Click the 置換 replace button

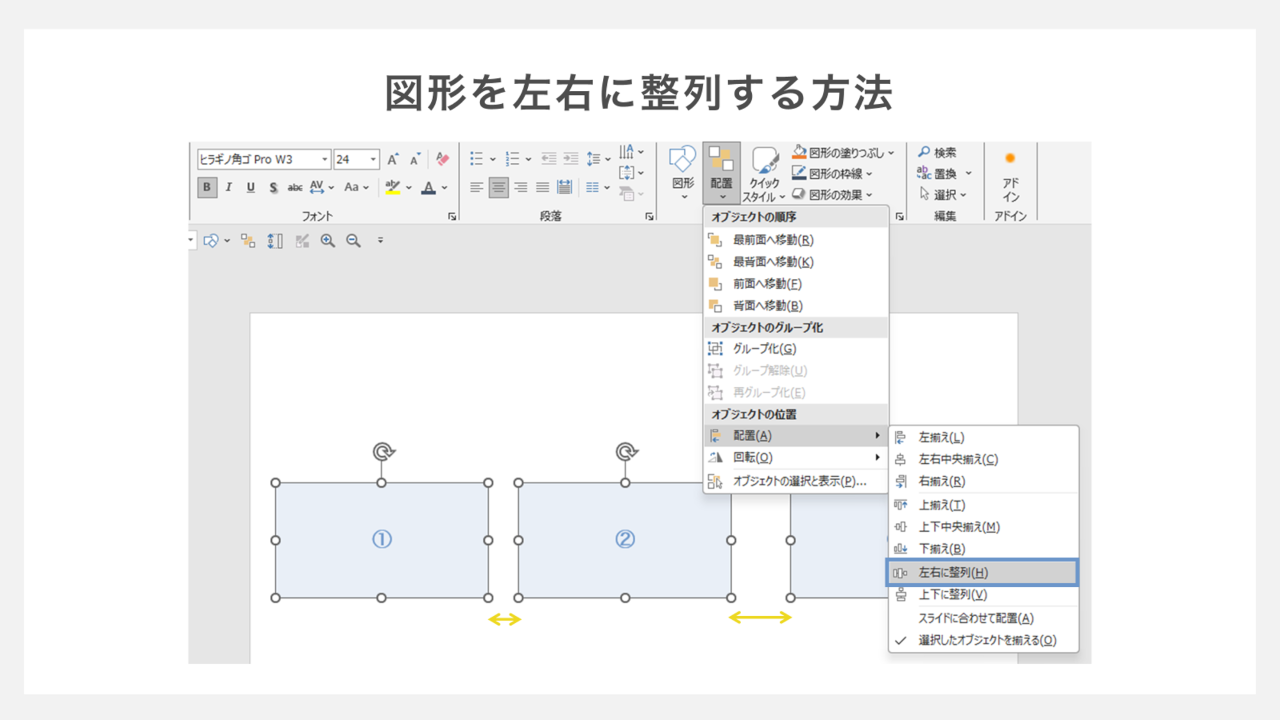click(944, 174)
